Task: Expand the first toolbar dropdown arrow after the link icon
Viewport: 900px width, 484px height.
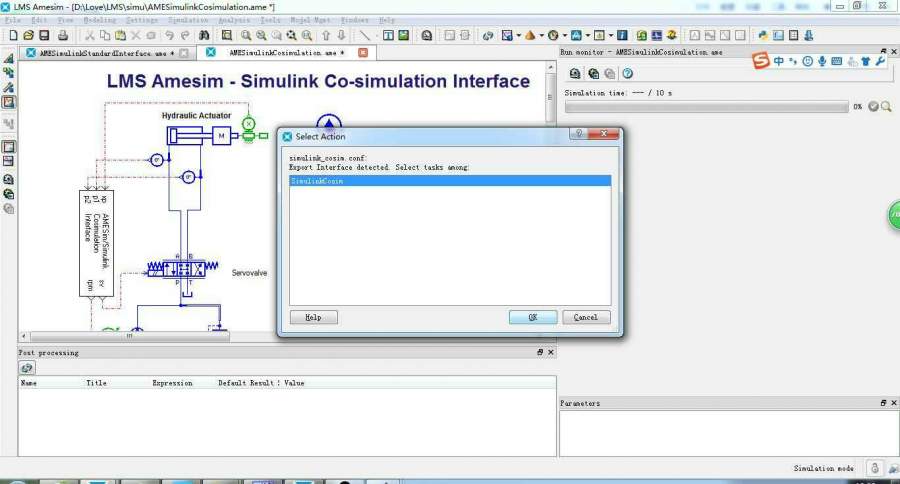Action: tap(519, 36)
